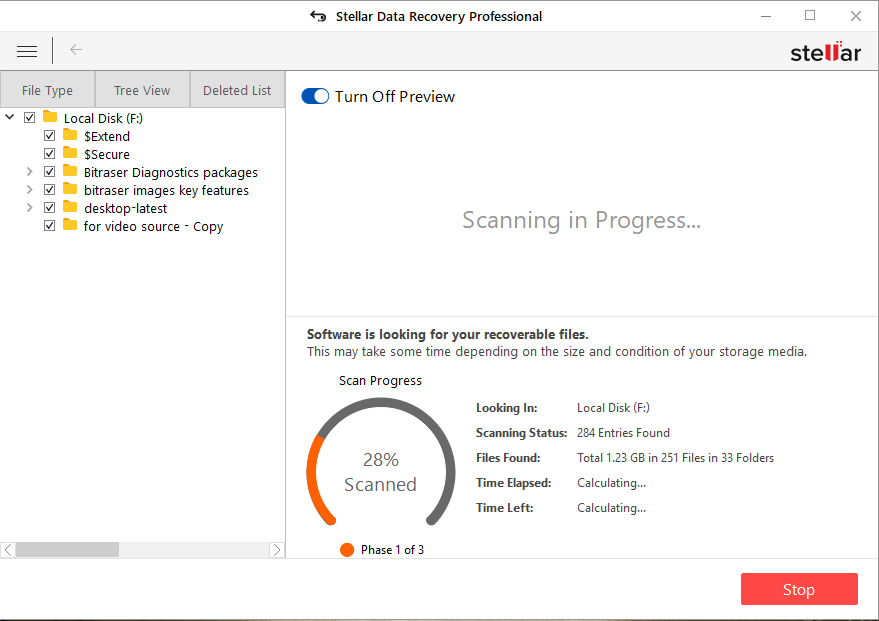The image size is (879, 621).
Task: Expand the desktop-latest folder
Action: (29, 207)
